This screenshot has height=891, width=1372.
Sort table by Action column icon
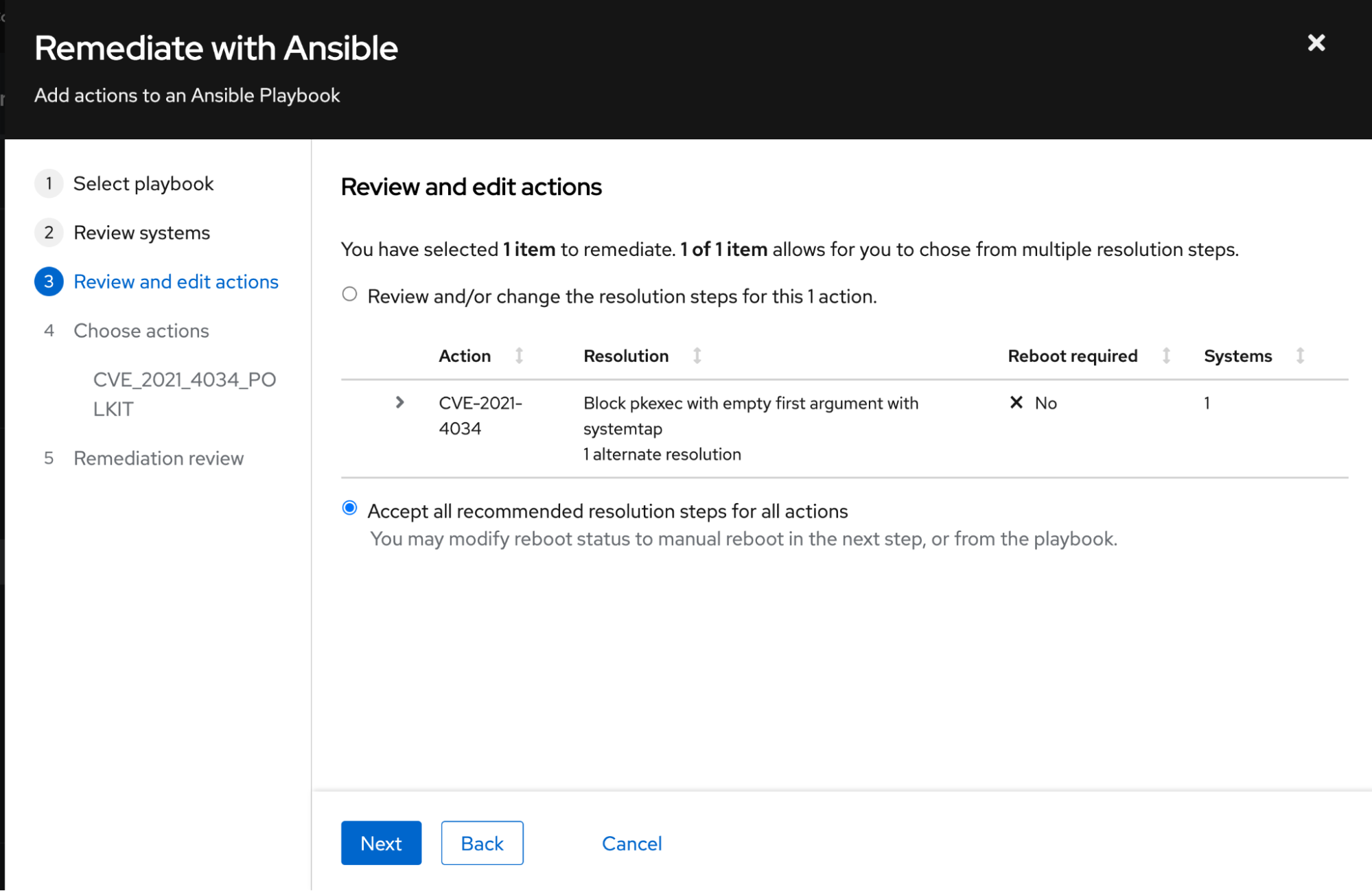point(519,356)
